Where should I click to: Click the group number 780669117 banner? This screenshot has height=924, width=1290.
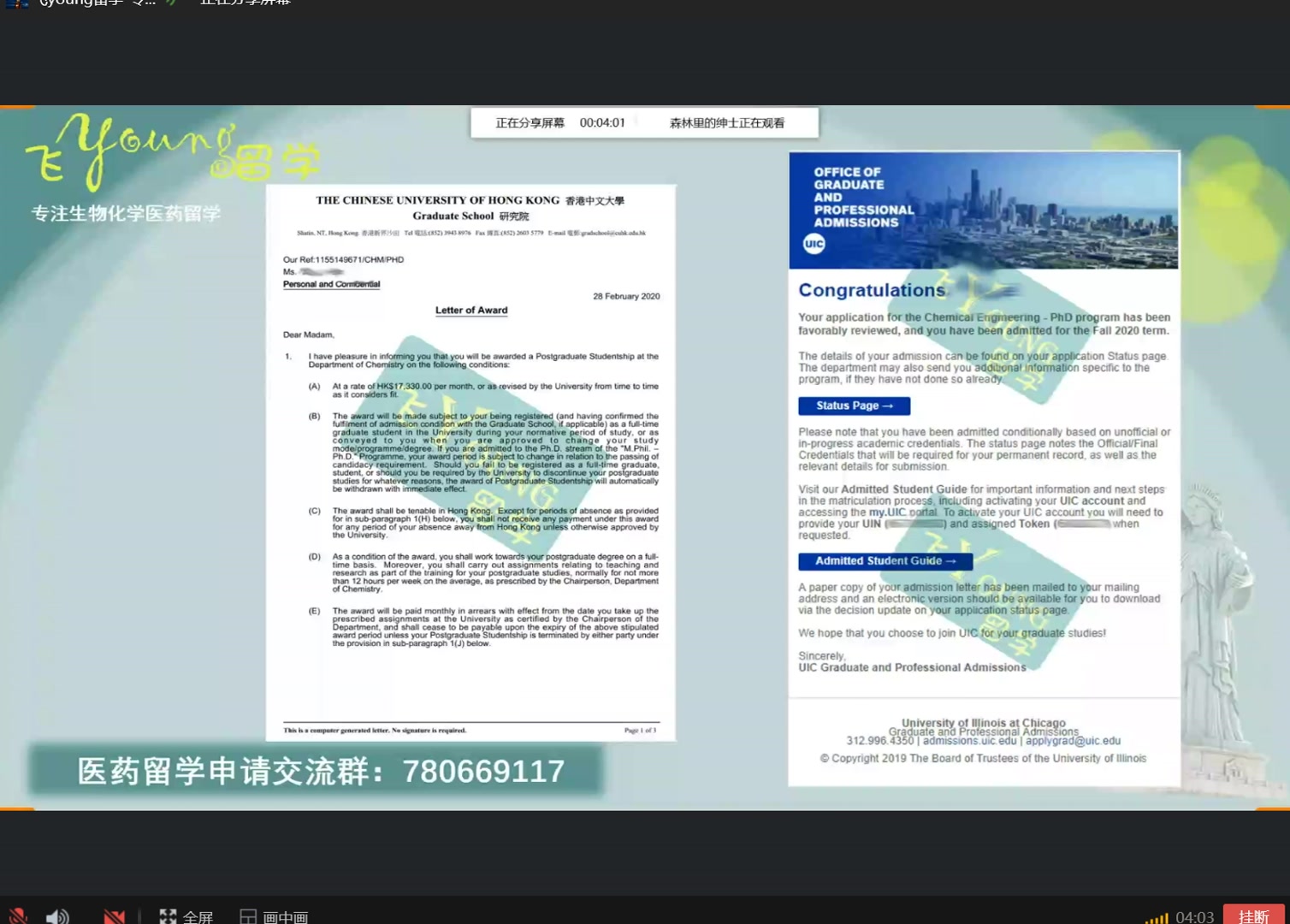click(x=317, y=771)
